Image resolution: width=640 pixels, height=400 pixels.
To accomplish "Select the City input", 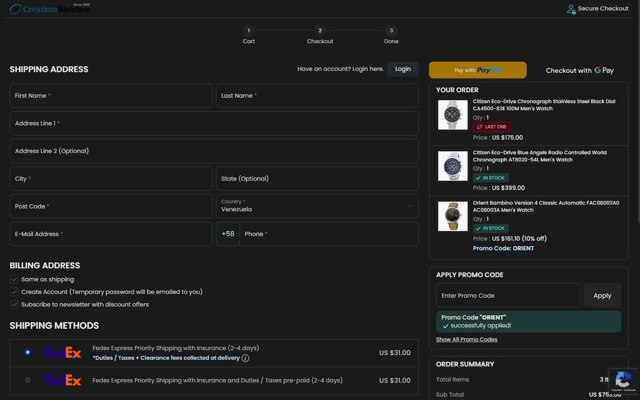I will (x=111, y=178).
